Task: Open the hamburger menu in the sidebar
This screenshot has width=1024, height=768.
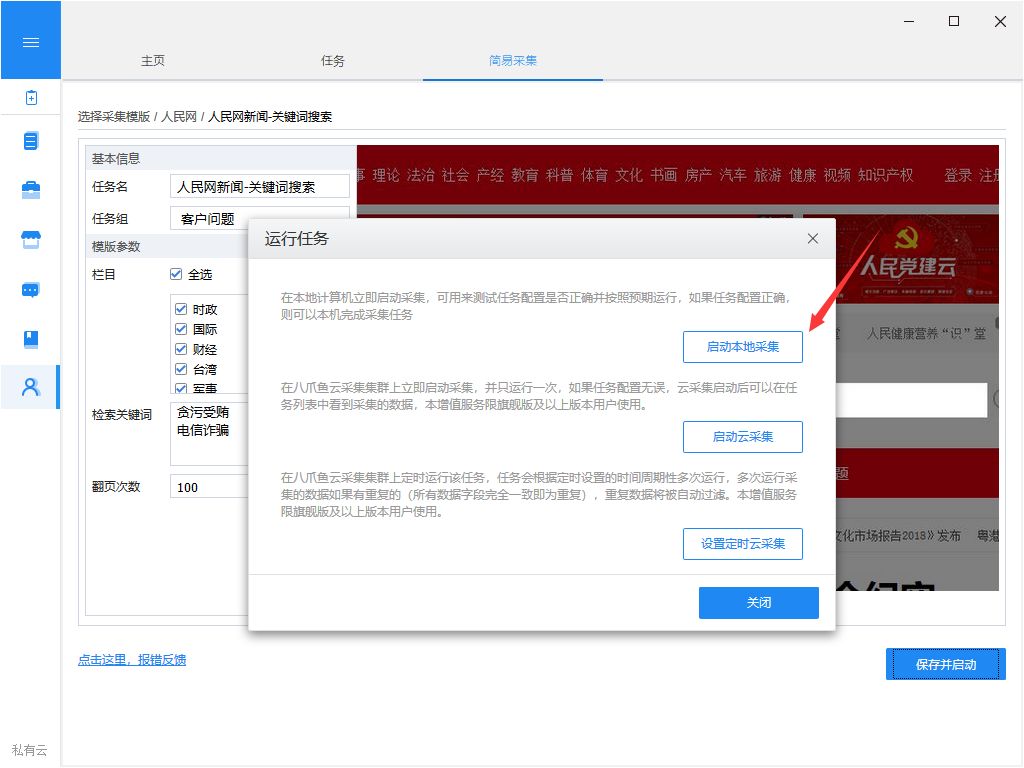Action: click(31, 42)
